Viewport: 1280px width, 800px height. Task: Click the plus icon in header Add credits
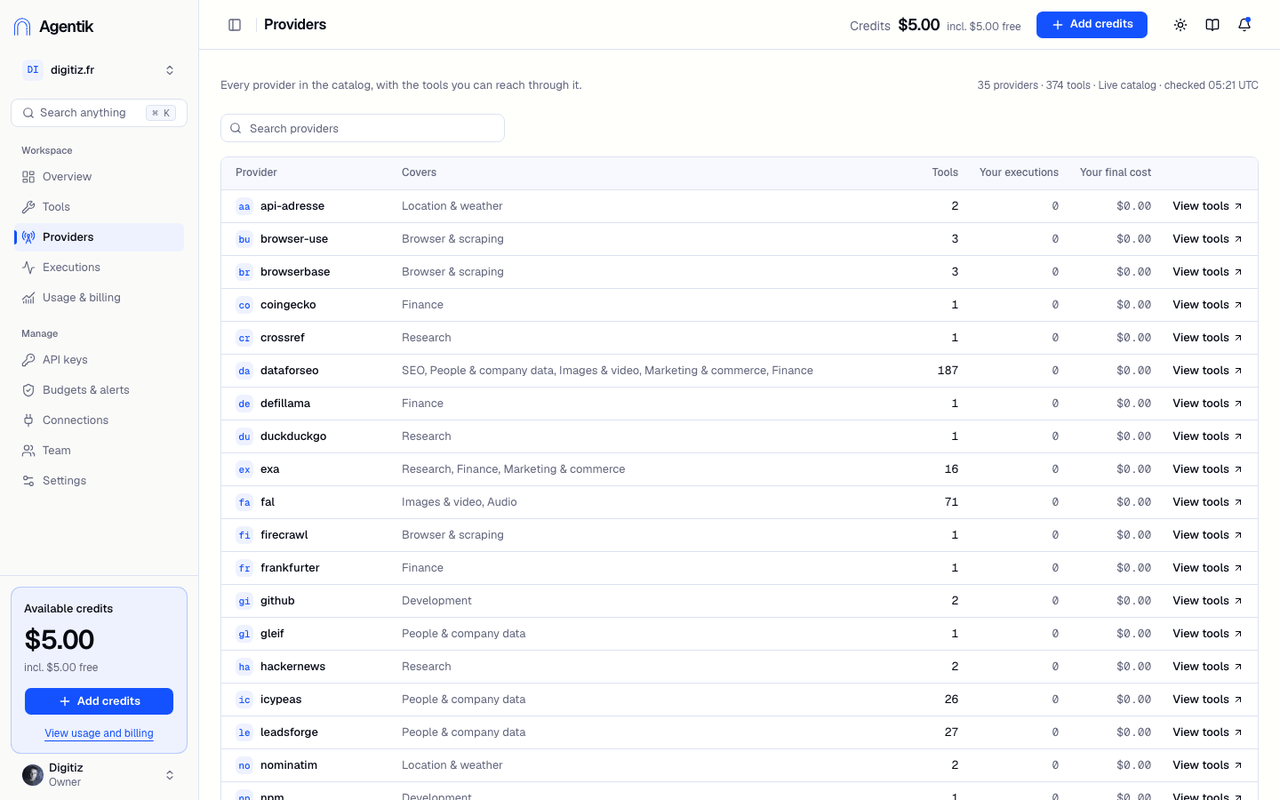tap(1057, 25)
